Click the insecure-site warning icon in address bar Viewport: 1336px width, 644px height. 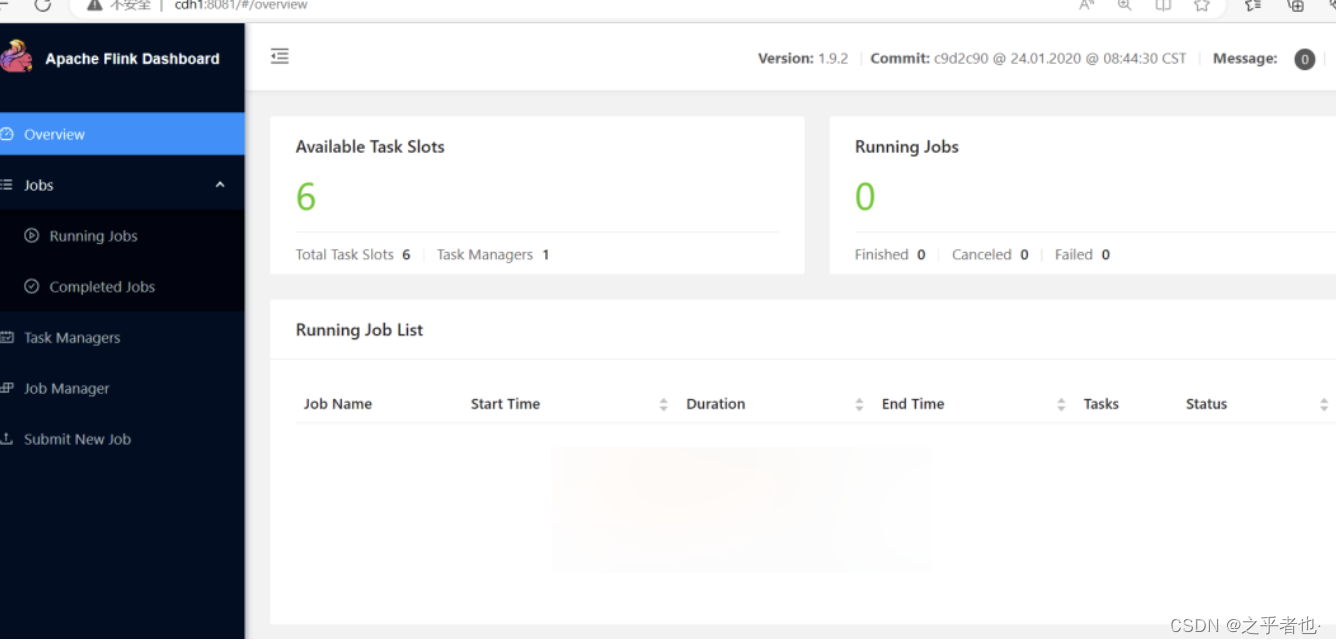pyautogui.click(x=95, y=5)
